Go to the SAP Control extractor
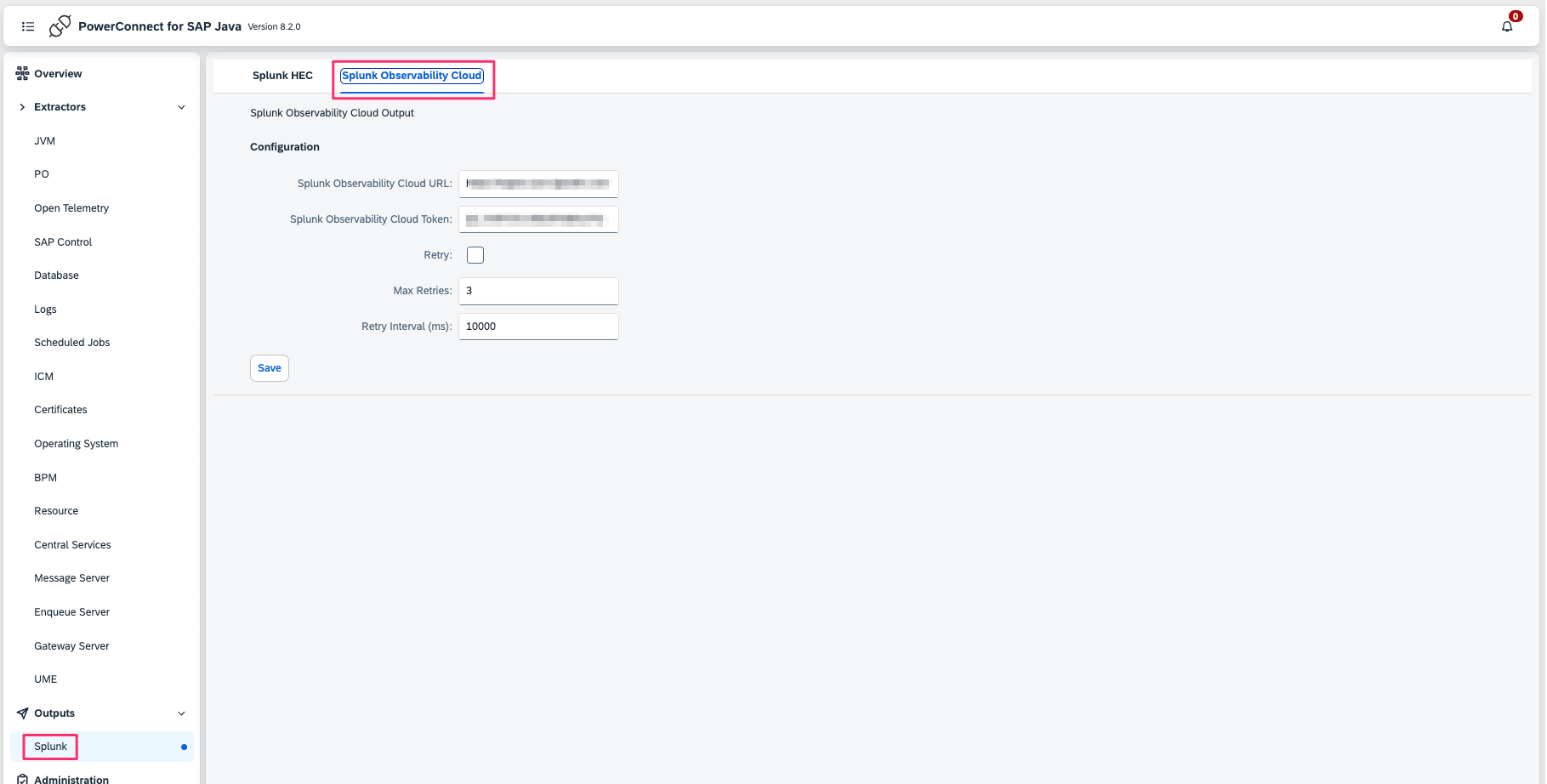The width and height of the screenshot is (1547, 784). point(63,242)
